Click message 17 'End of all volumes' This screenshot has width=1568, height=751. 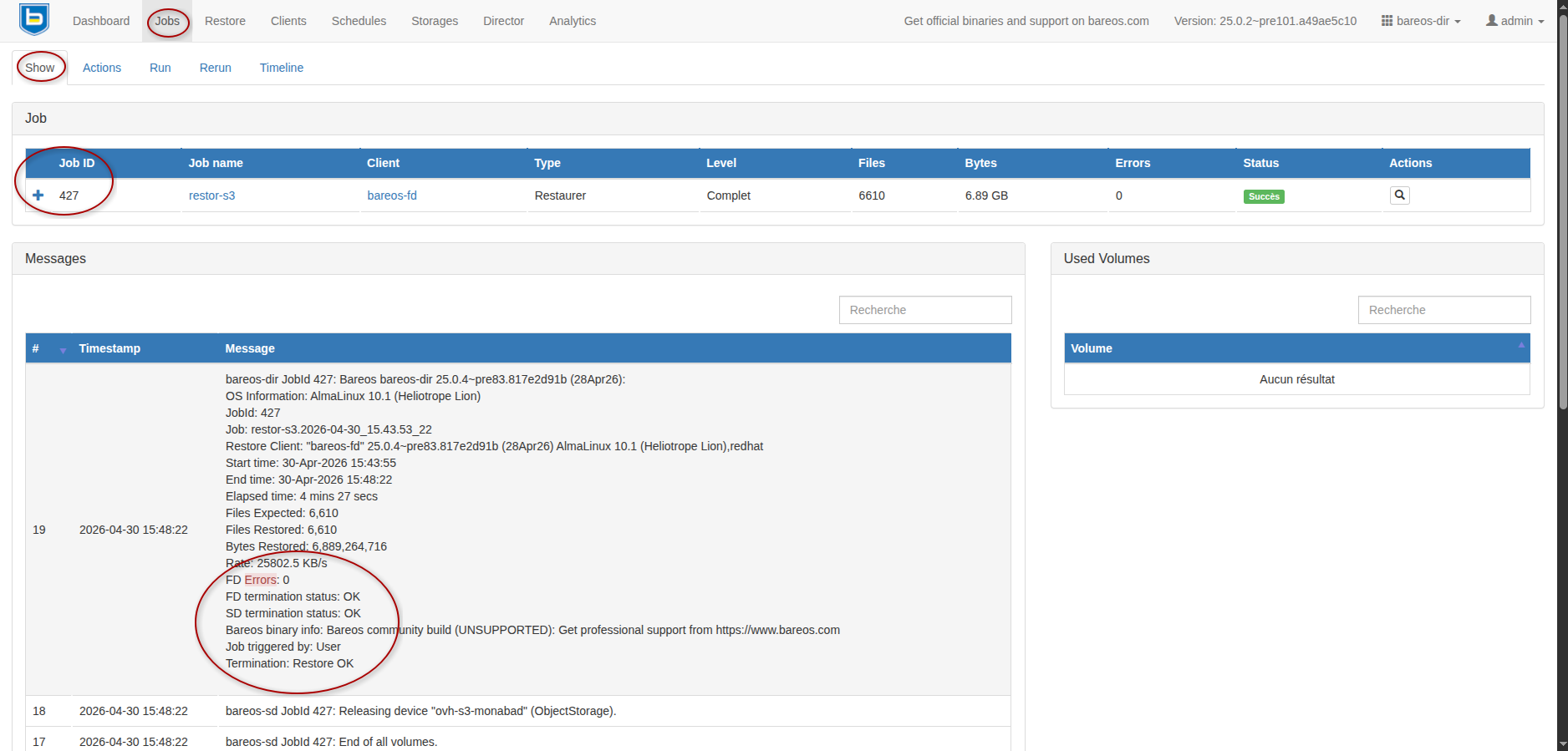point(331,742)
